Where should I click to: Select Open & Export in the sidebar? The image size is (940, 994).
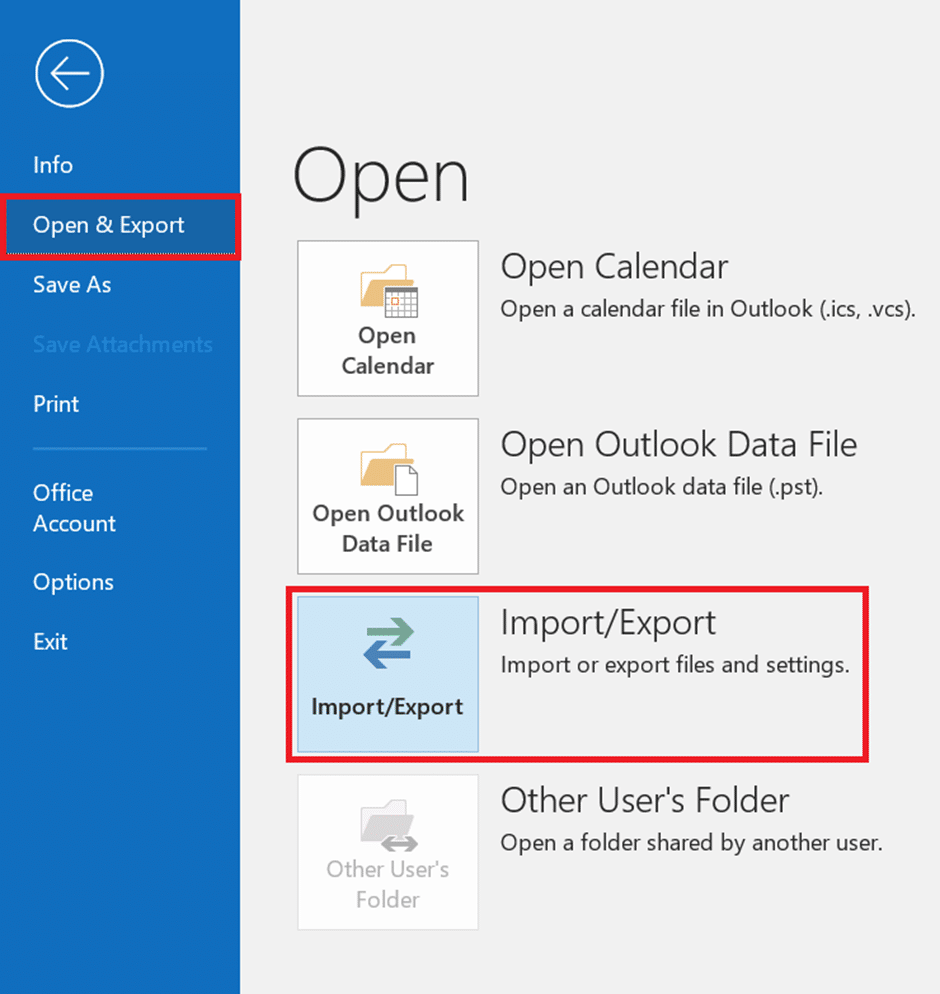coord(108,225)
